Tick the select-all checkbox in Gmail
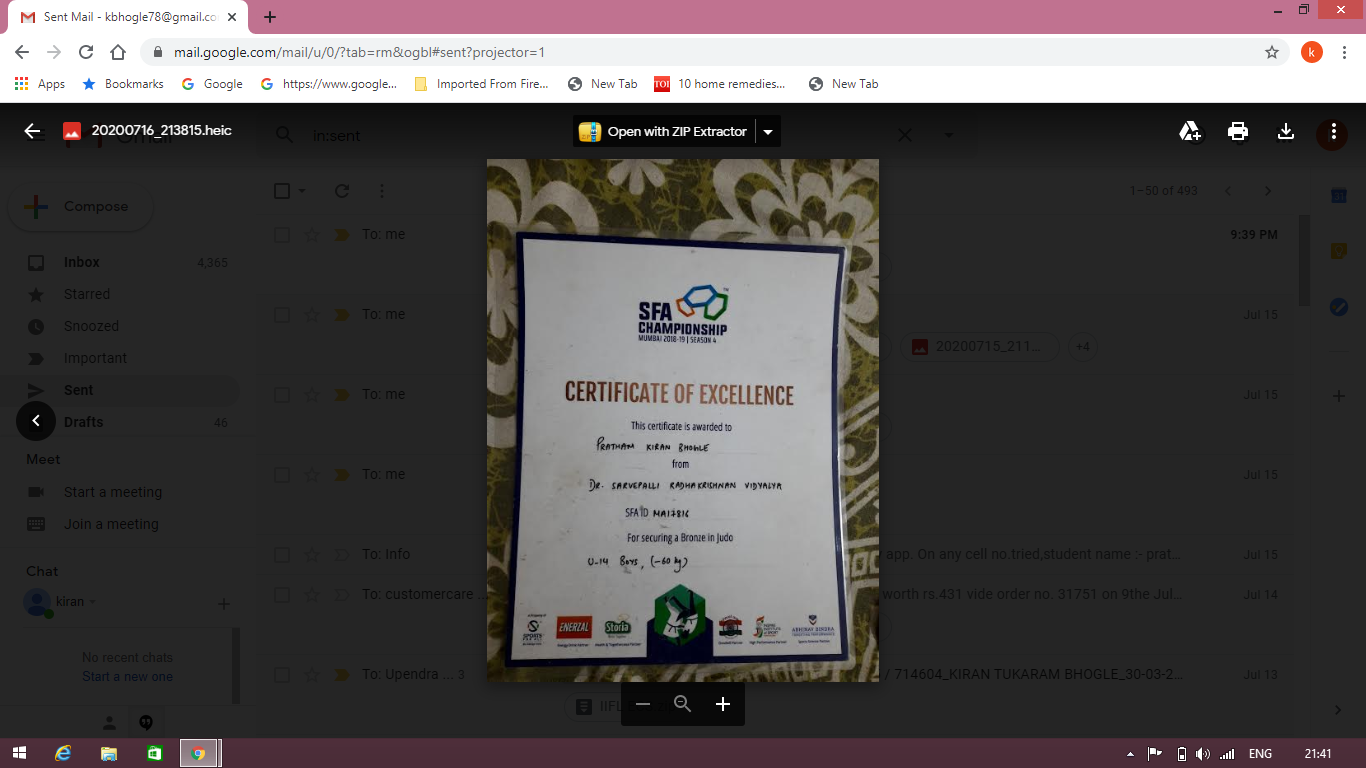Viewport: 1366px width, 768px height. (x=282, y=191)
